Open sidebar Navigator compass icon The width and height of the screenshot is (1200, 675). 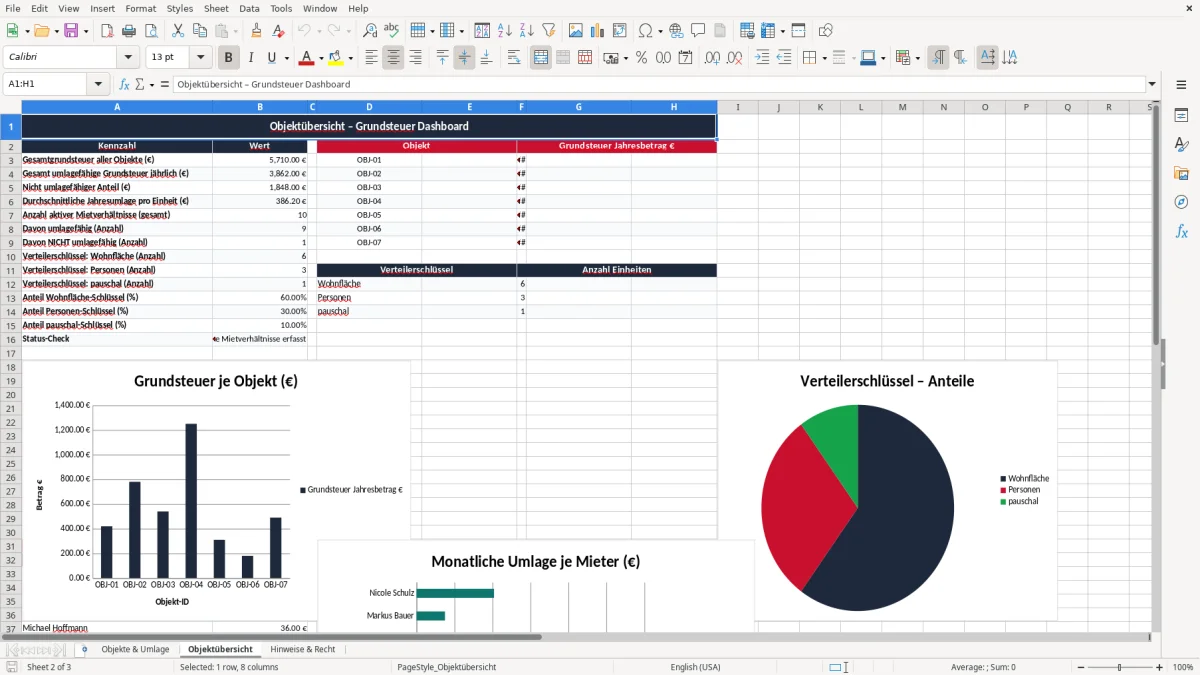[1181, 202]
